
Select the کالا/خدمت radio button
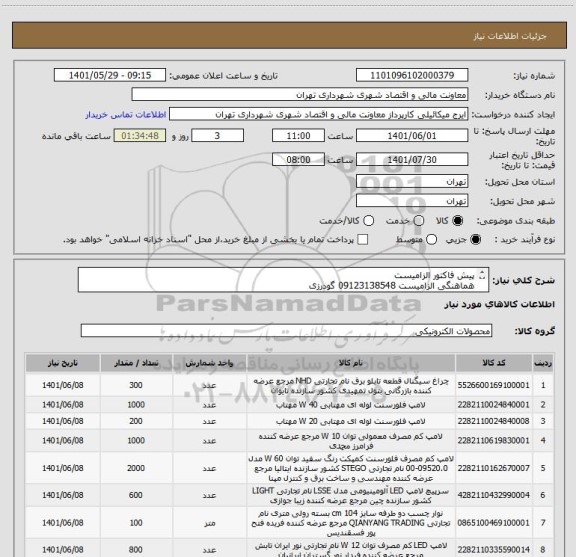[x=368, y=221]
